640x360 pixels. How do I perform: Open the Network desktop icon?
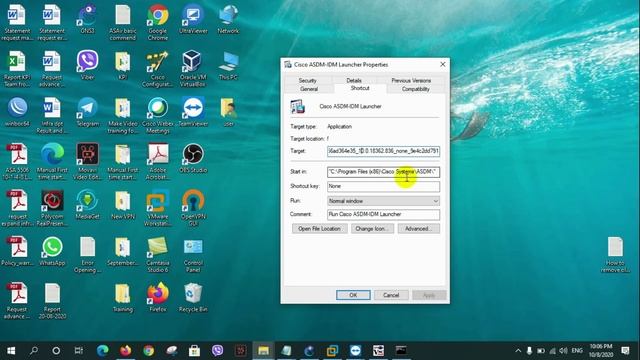(x=228, y=19)
